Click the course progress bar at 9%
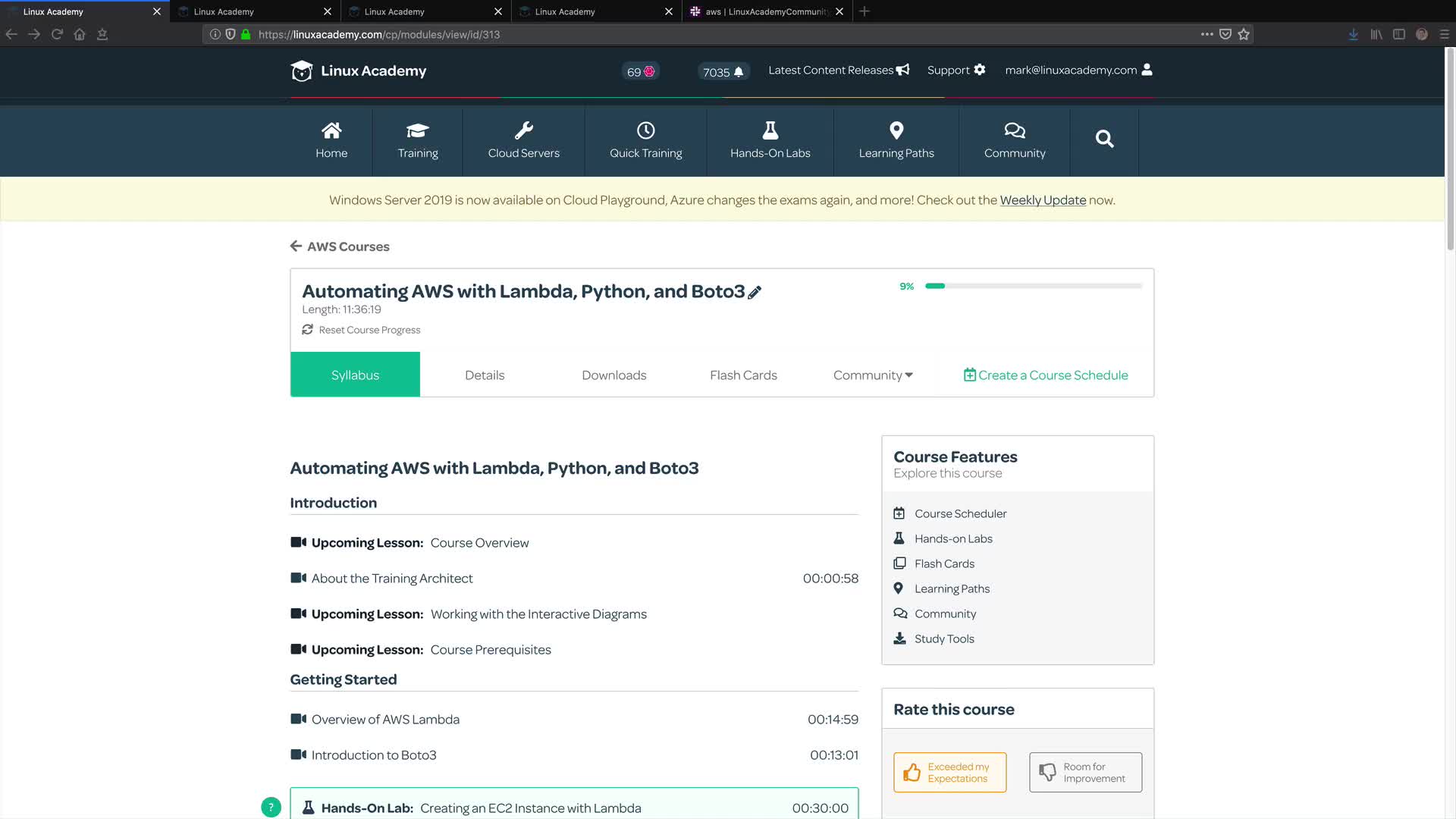Image resolution: width=1456 pixels, height=819 pixels. [x=1033, y=286]
